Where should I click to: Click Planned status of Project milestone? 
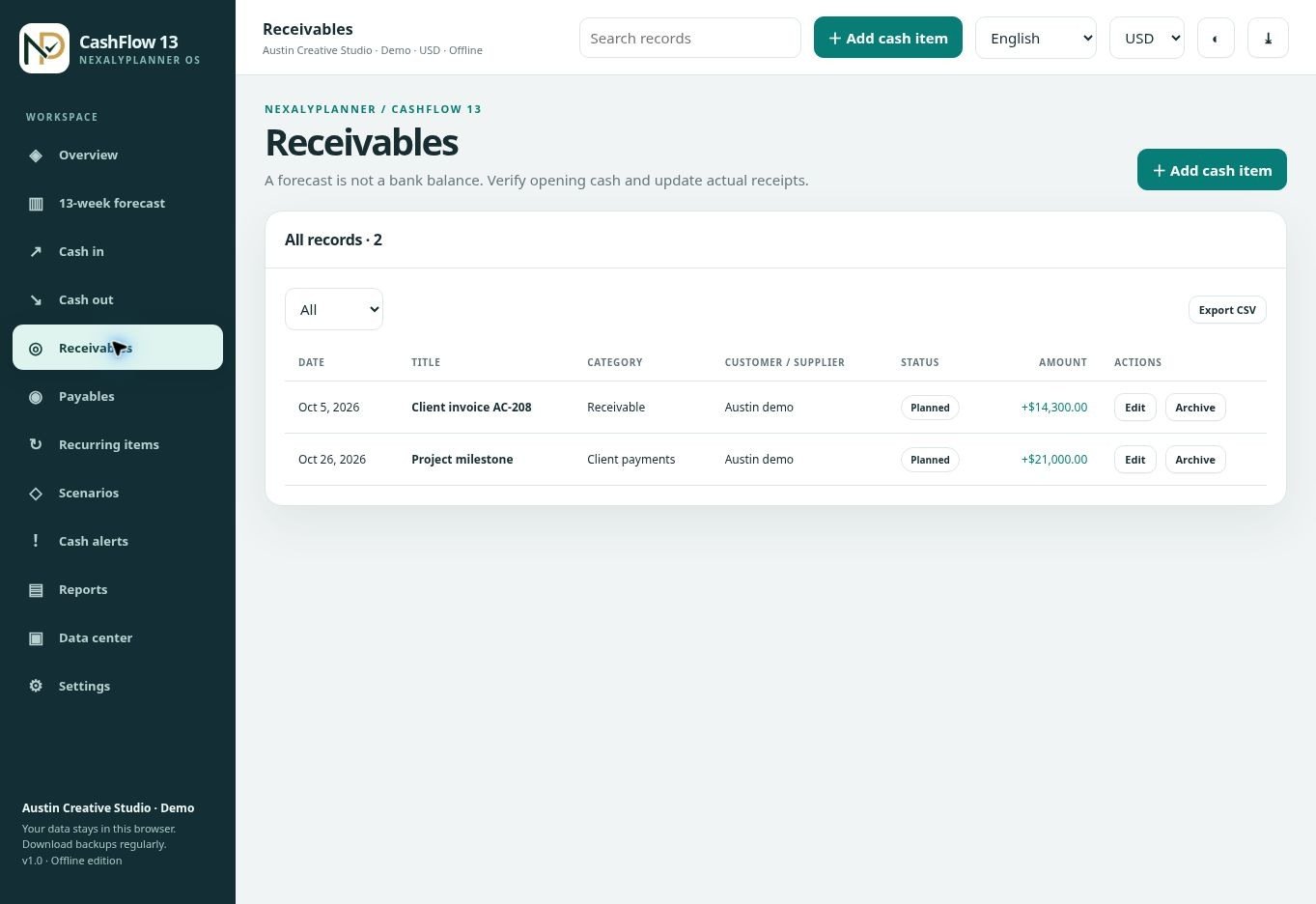[930, 460]
